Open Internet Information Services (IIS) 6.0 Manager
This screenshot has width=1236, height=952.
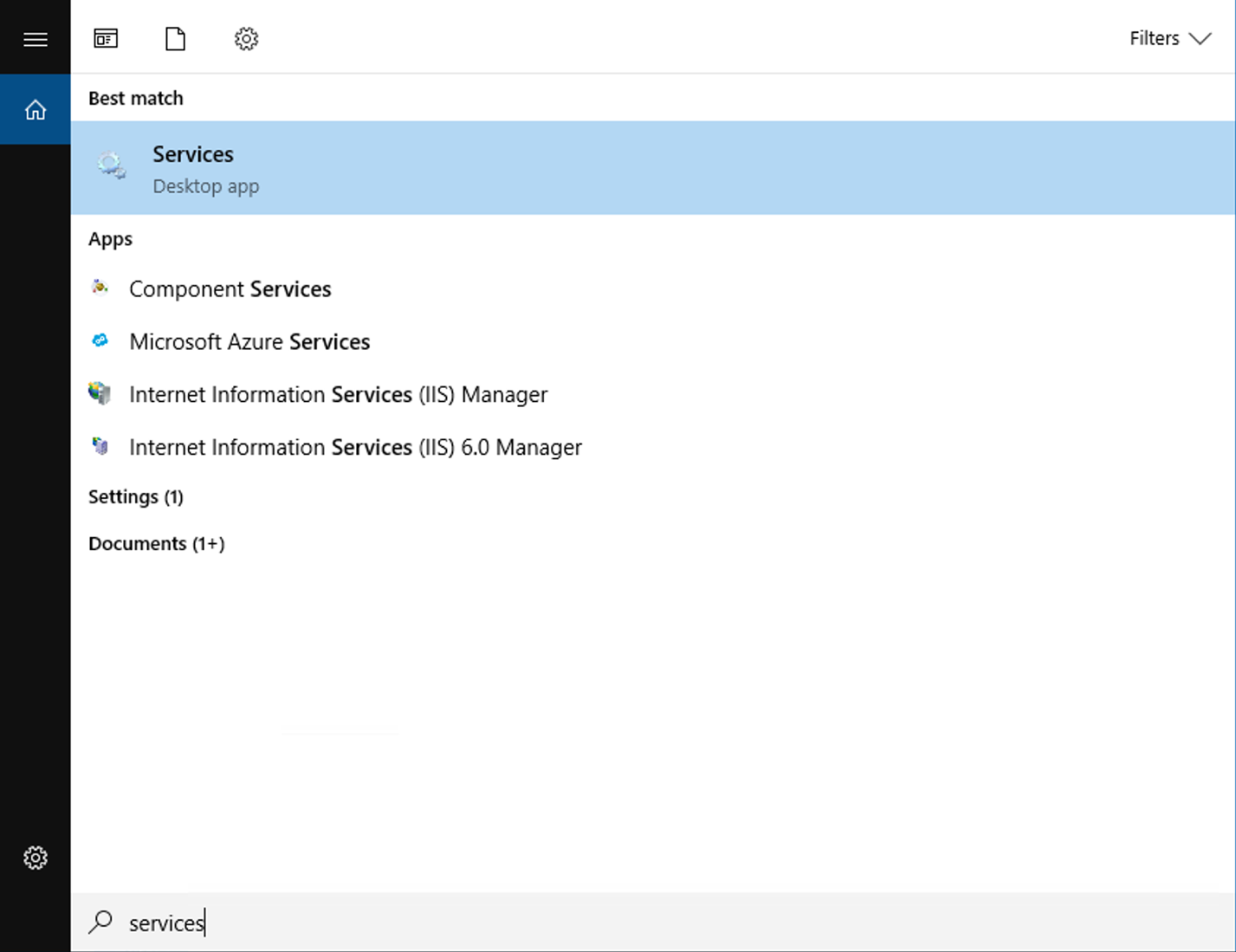tap(653, 447)
